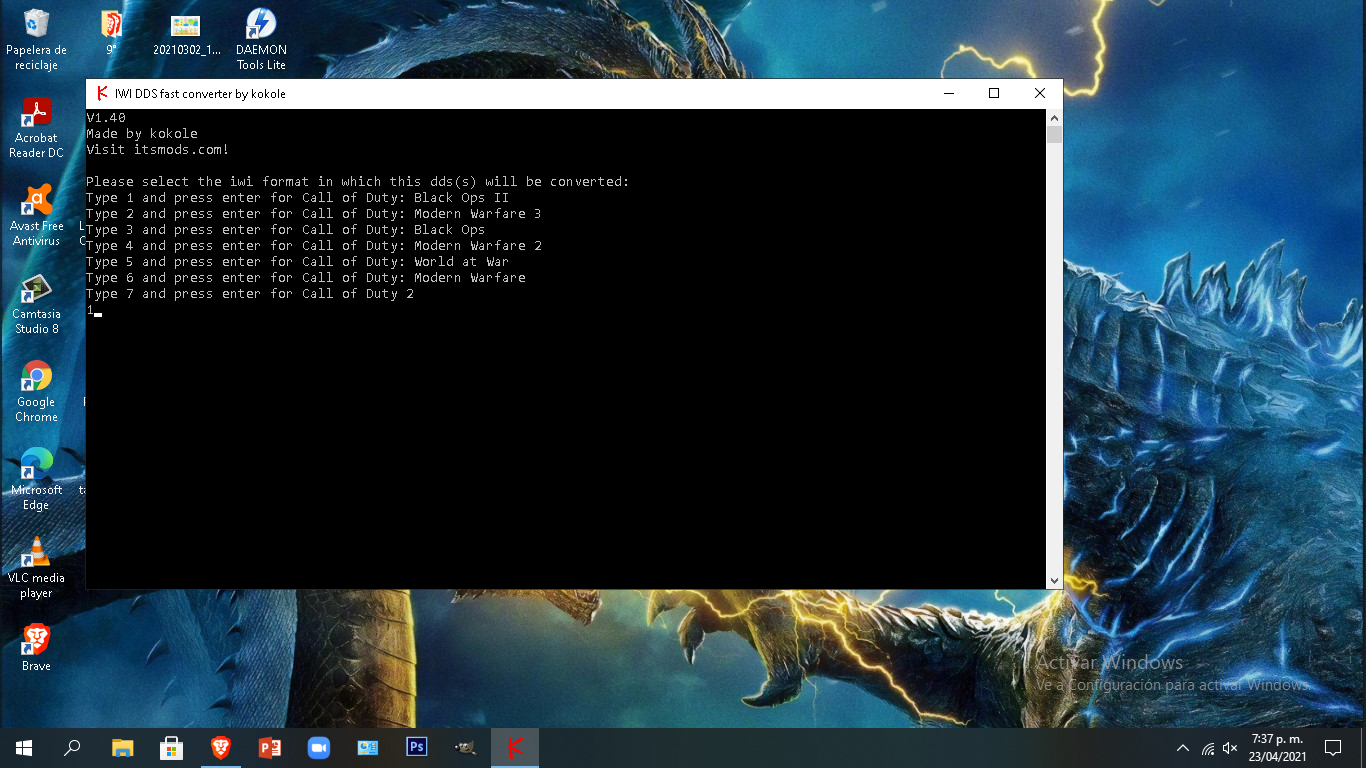This screenshot has width=1366, height=768.
Task: Click the 'Type 2' Modern Warfare 3 line
Action: click(x=314, y=214)
